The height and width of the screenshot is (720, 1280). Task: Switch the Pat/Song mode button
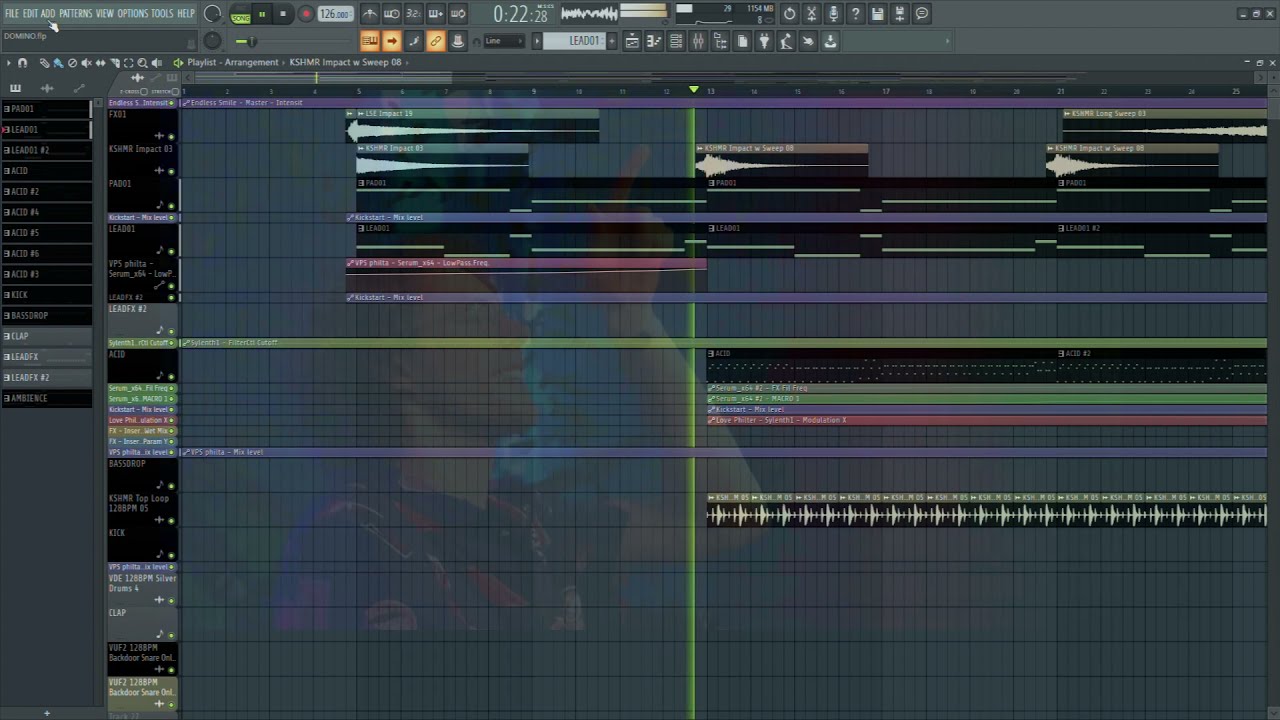coord(240,15)
